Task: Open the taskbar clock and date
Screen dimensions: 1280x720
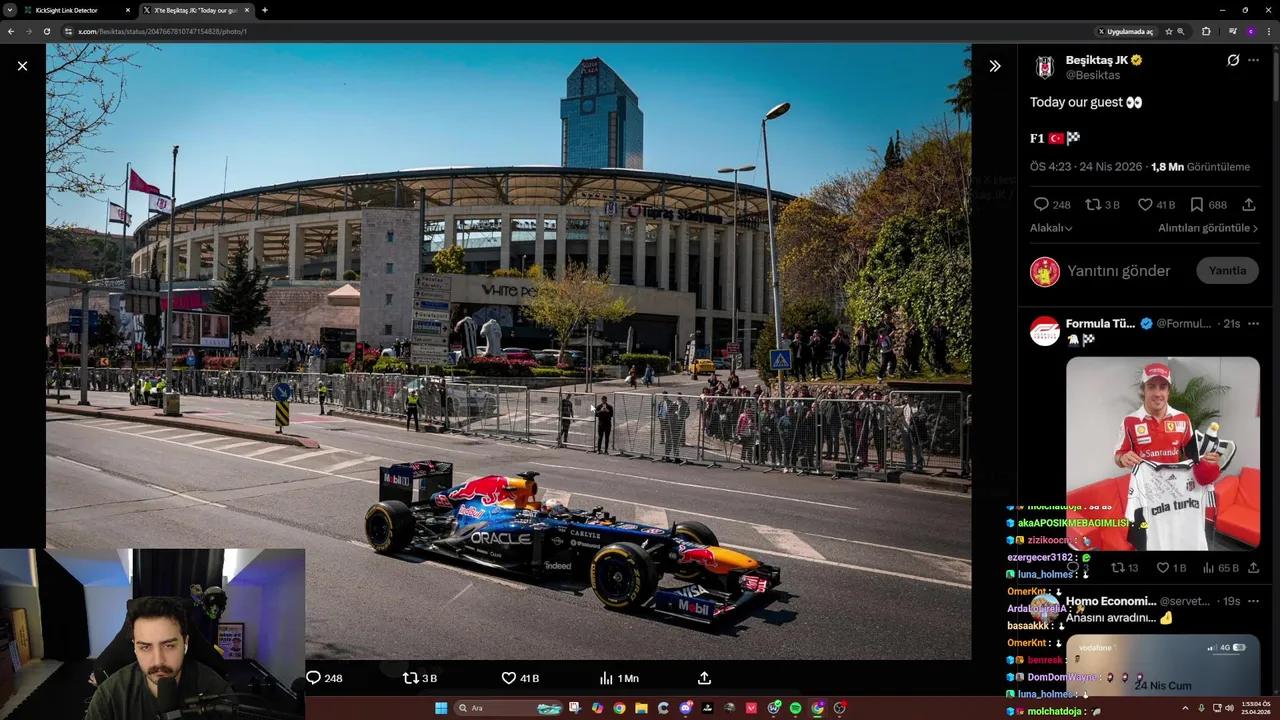Action: (1256, 708)
